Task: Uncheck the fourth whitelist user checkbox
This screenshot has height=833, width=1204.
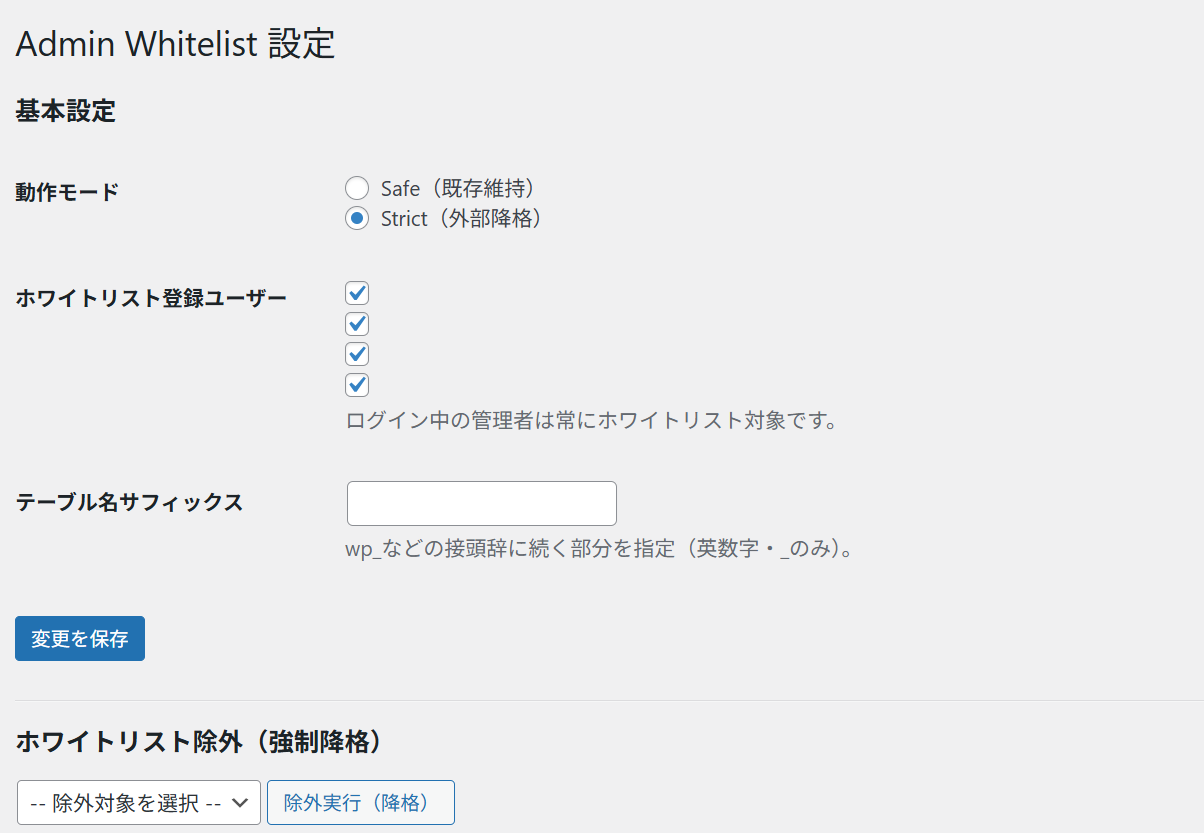Action: pos(357,385)
